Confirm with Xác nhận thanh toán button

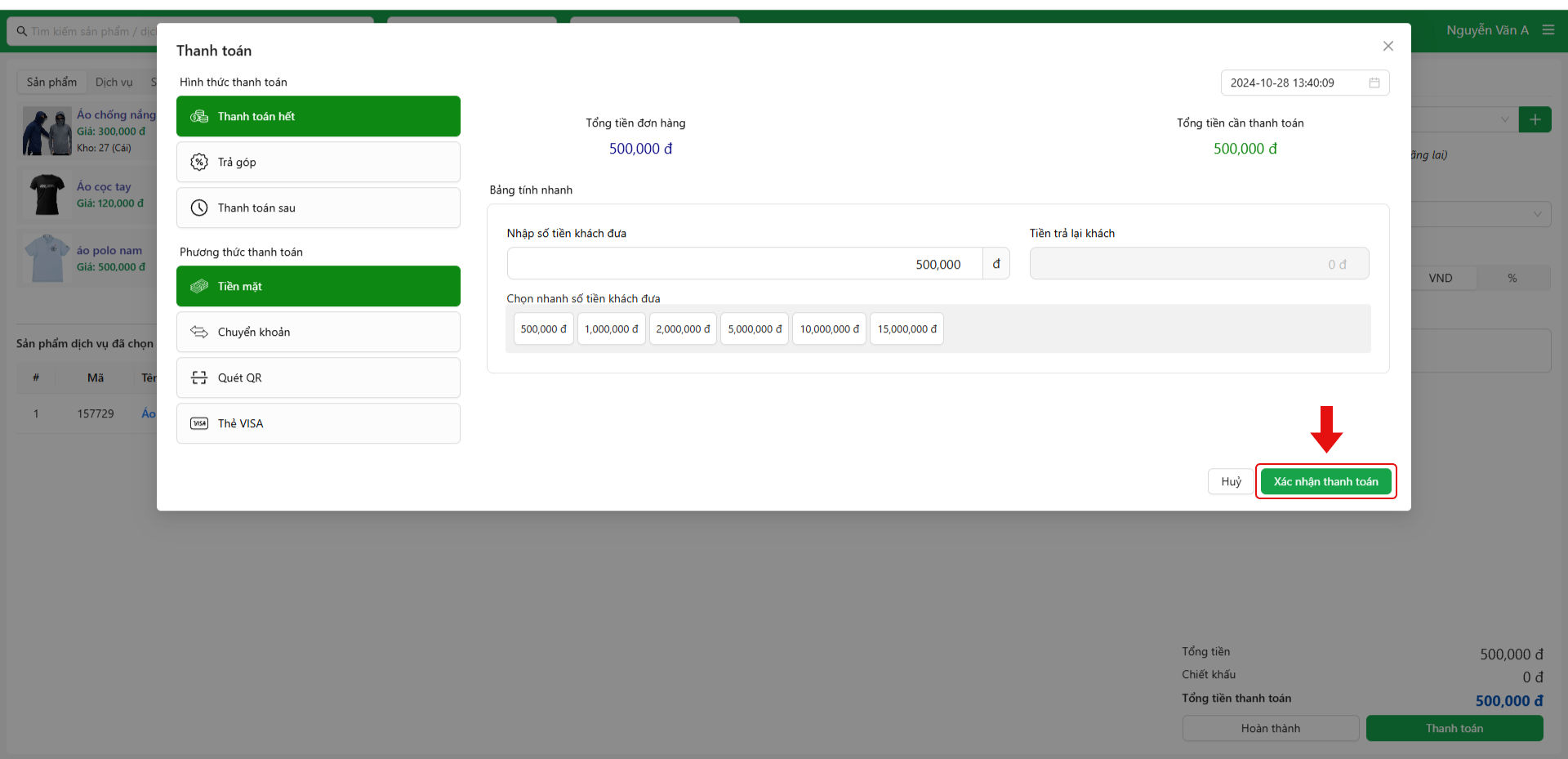pyautogui.click(x=1326, y=482)
